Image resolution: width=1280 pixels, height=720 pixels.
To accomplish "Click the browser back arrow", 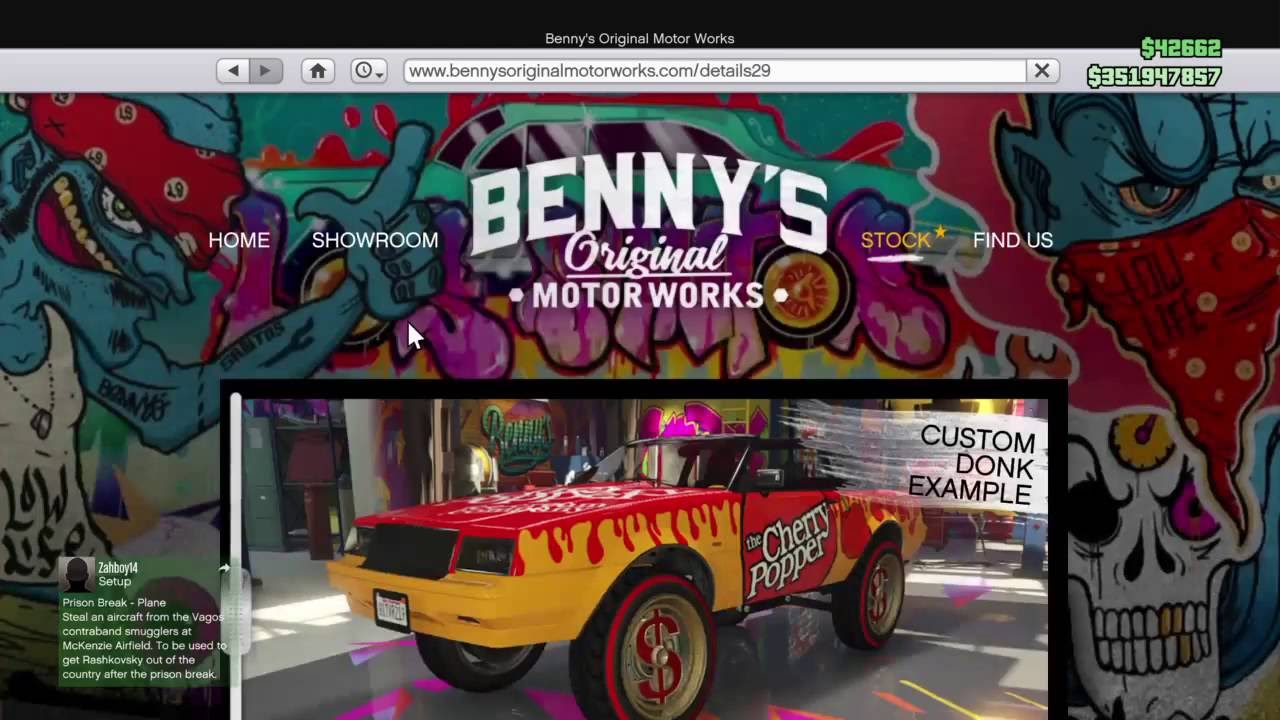I will click(233, 71).
